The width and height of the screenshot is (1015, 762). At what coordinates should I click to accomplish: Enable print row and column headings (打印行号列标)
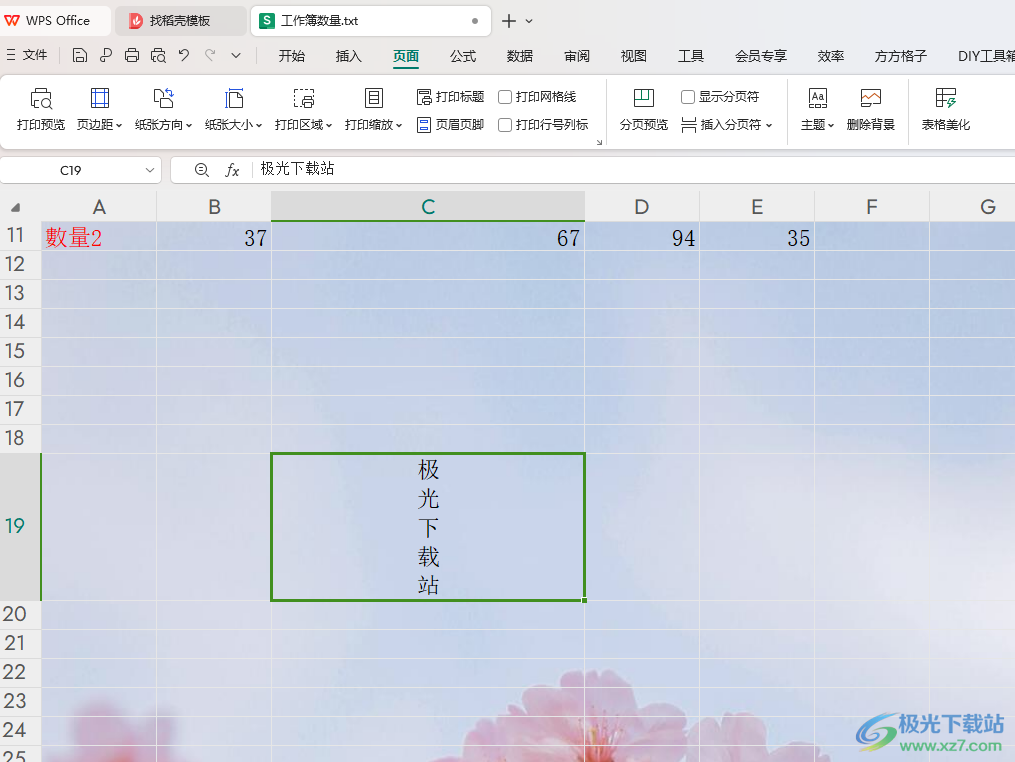(505, 125)
